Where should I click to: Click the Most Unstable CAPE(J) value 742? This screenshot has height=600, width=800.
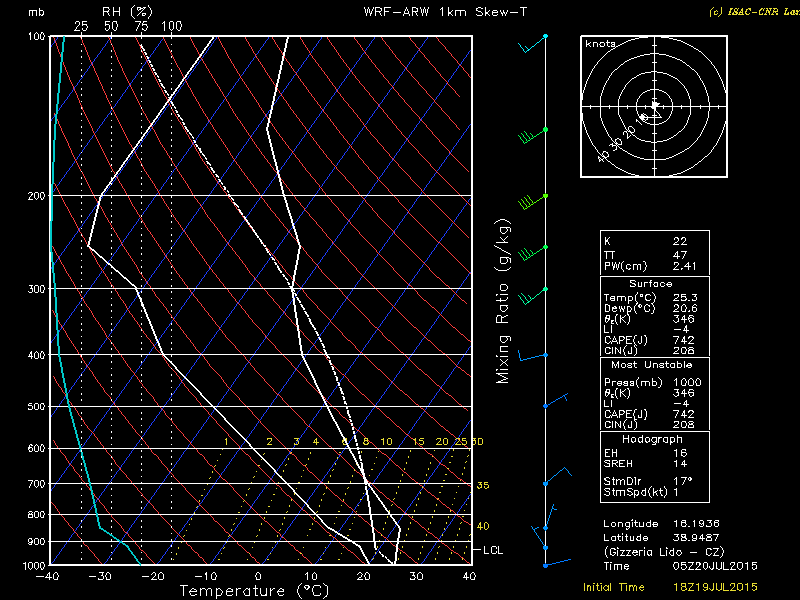(x=684, y=414)
